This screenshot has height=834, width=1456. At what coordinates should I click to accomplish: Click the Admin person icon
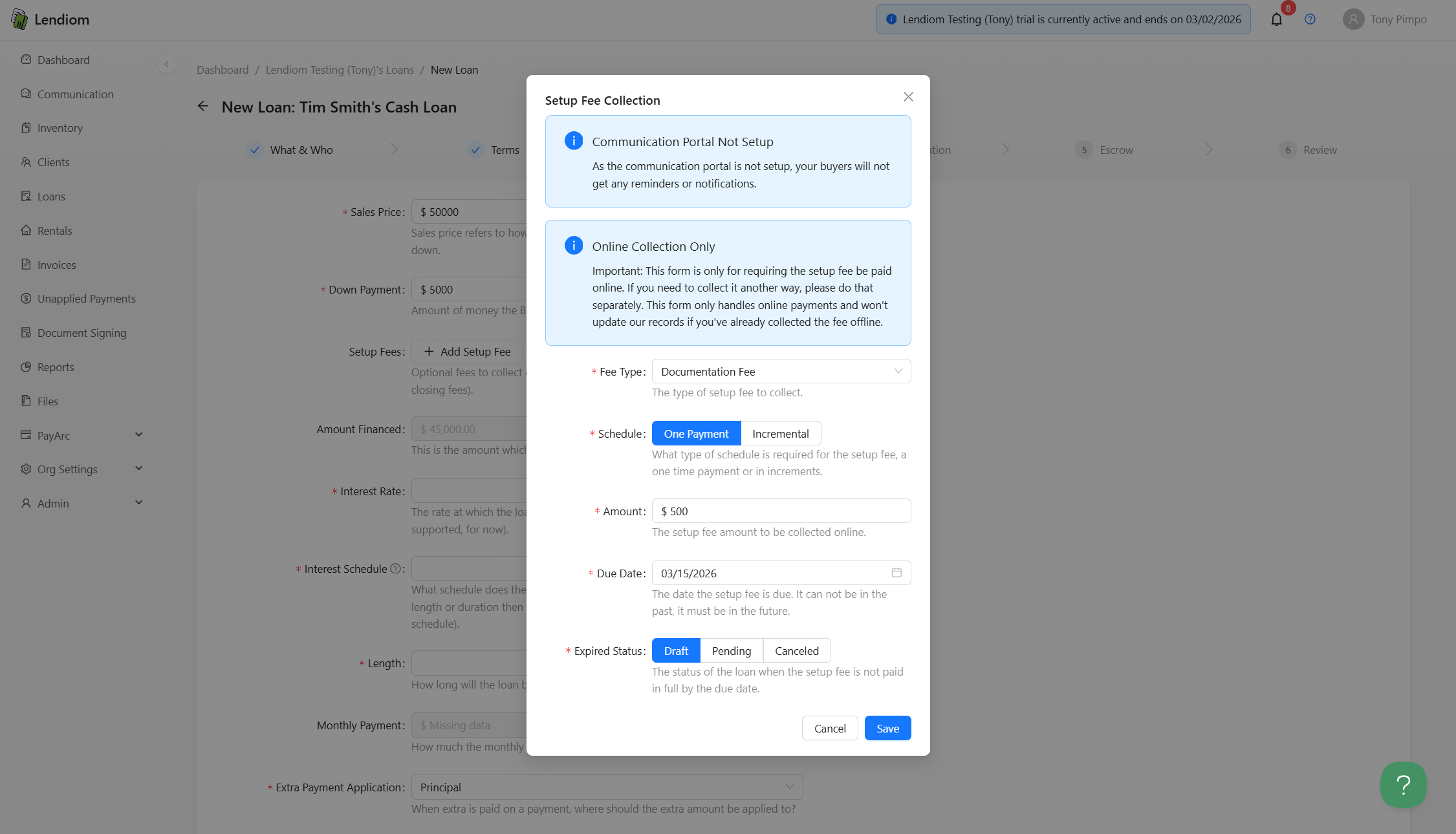click(26, 504)
